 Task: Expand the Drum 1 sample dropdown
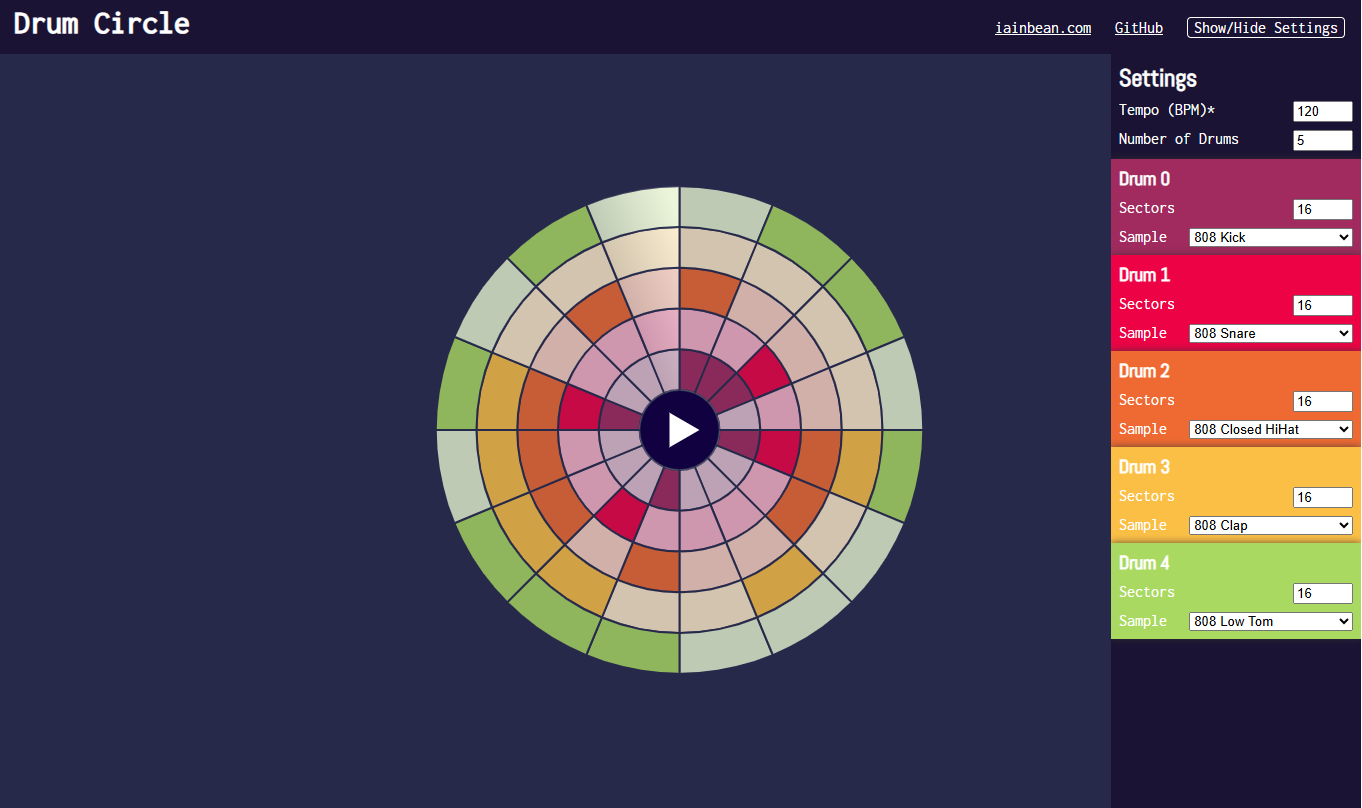click(1270, 333)
